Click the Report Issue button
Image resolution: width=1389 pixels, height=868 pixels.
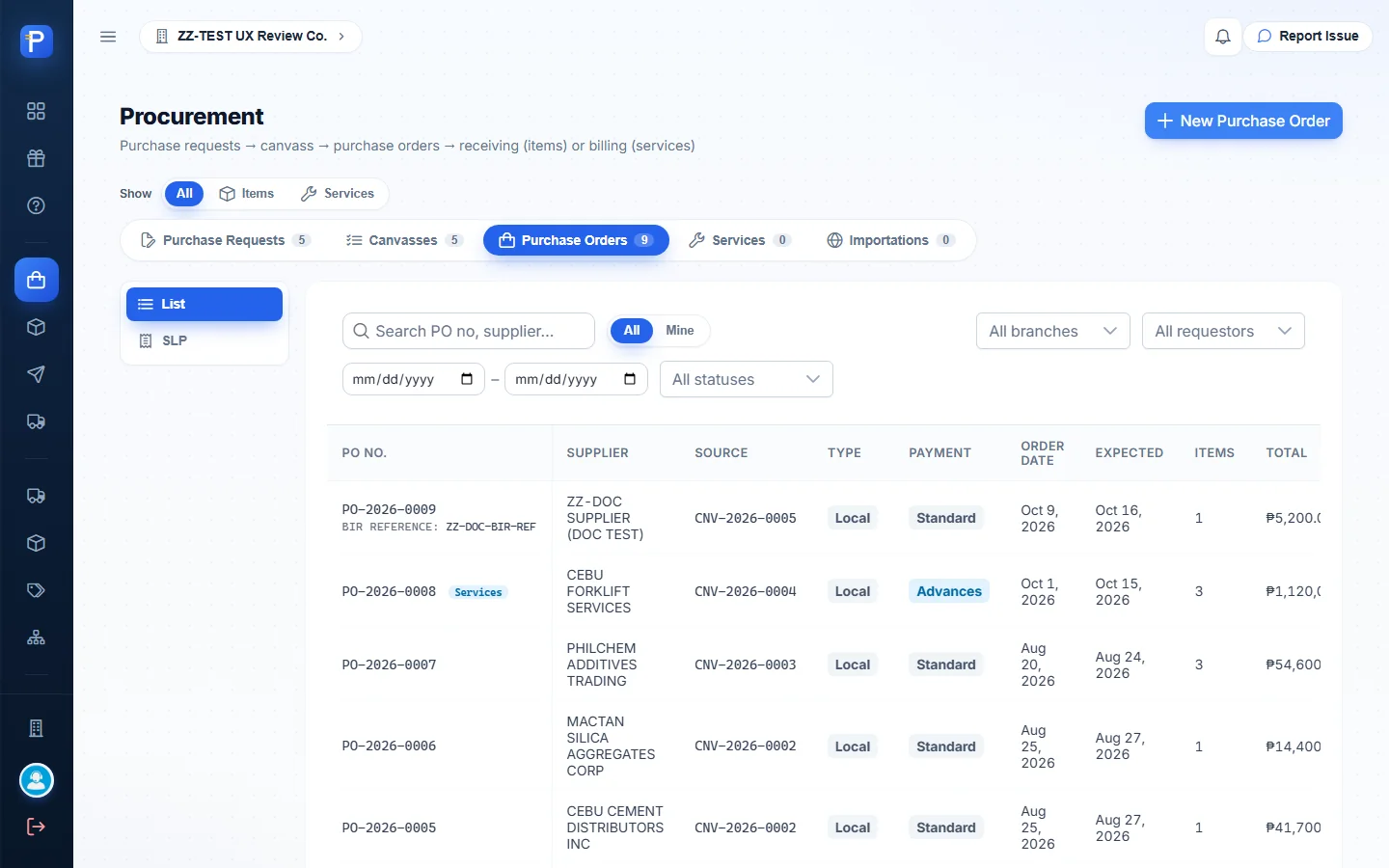pyautogui.click(x=1308, y=37)
